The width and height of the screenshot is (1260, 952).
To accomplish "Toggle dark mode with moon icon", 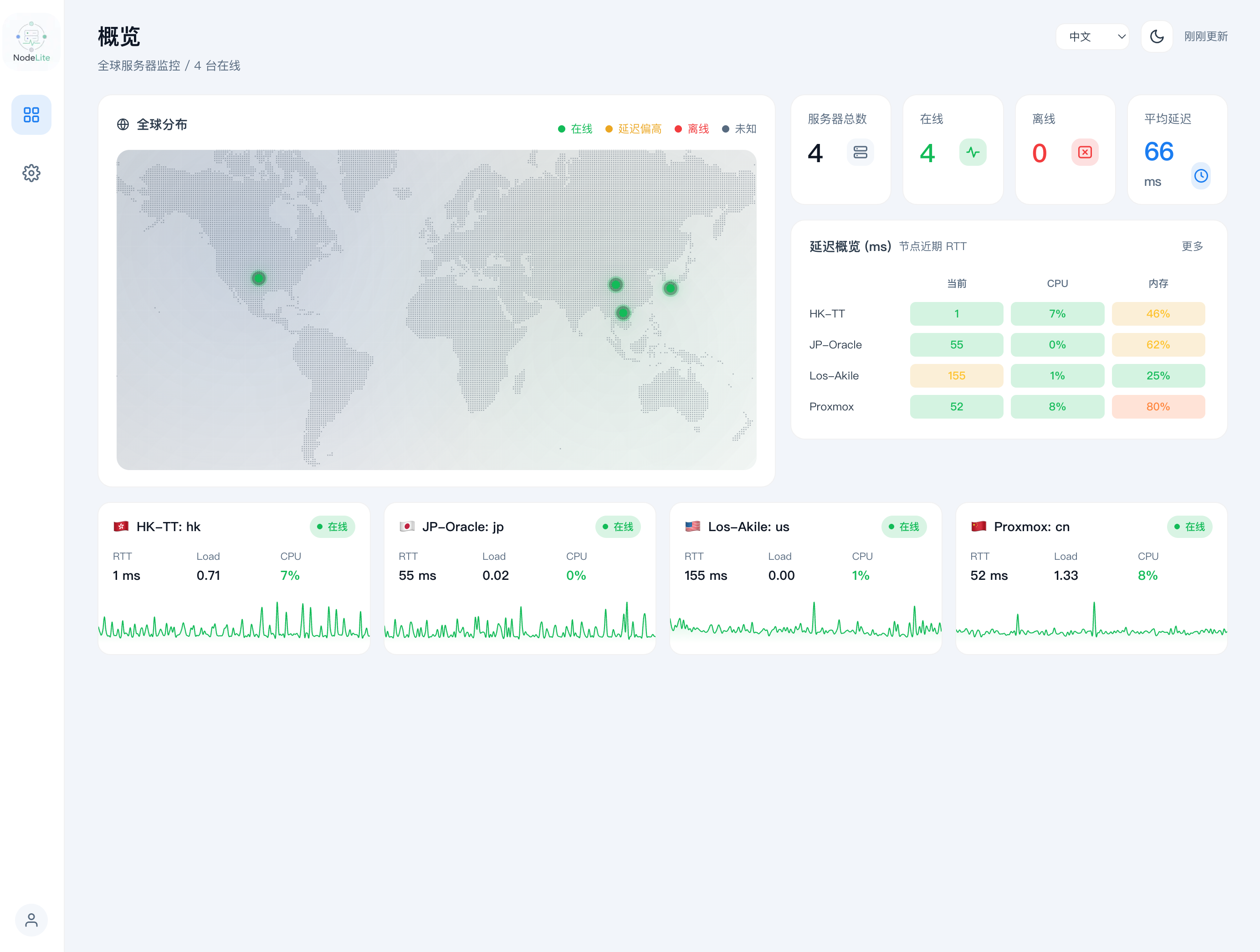I will [x=1157, y=36].
